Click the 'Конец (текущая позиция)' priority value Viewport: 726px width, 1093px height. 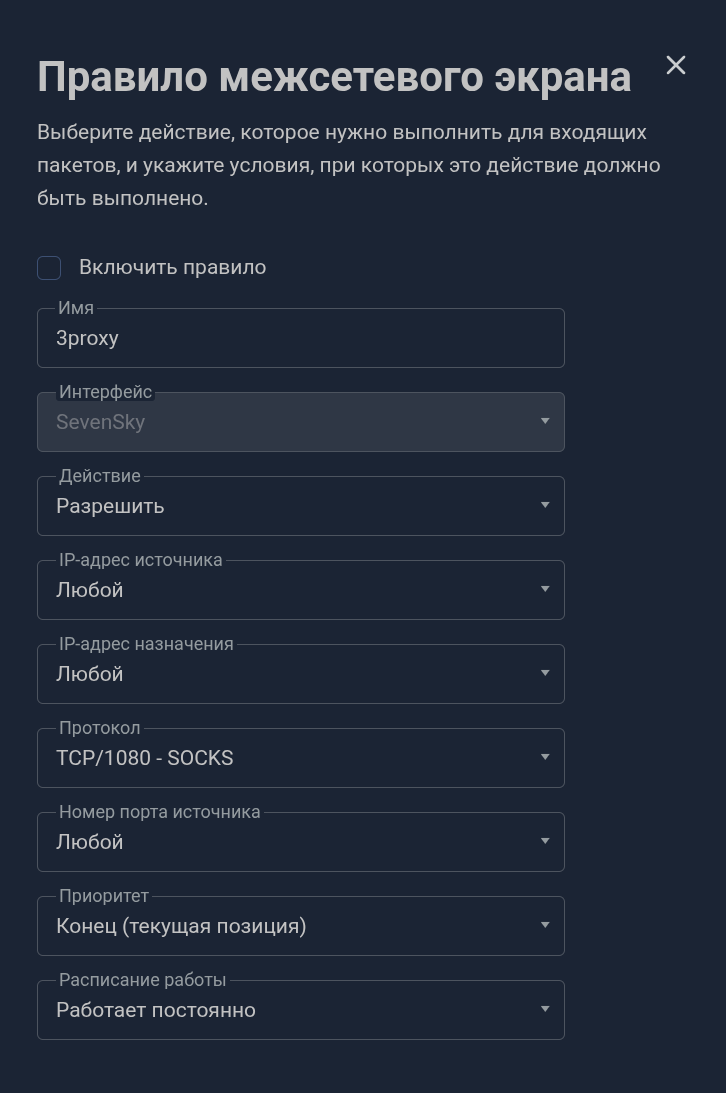(181, 926)
